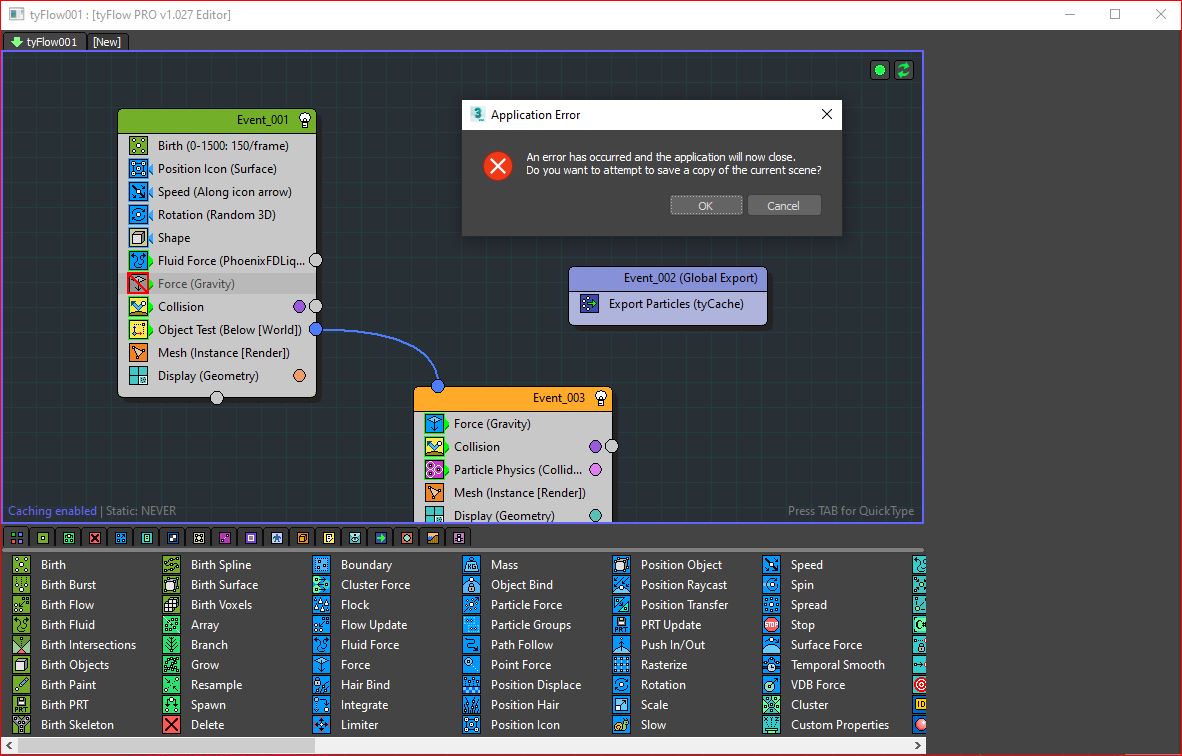The image size is (1182, 756).
Task: Click the teal circle on Event_003 Display (Geometry)
Action: coord(596,516)
